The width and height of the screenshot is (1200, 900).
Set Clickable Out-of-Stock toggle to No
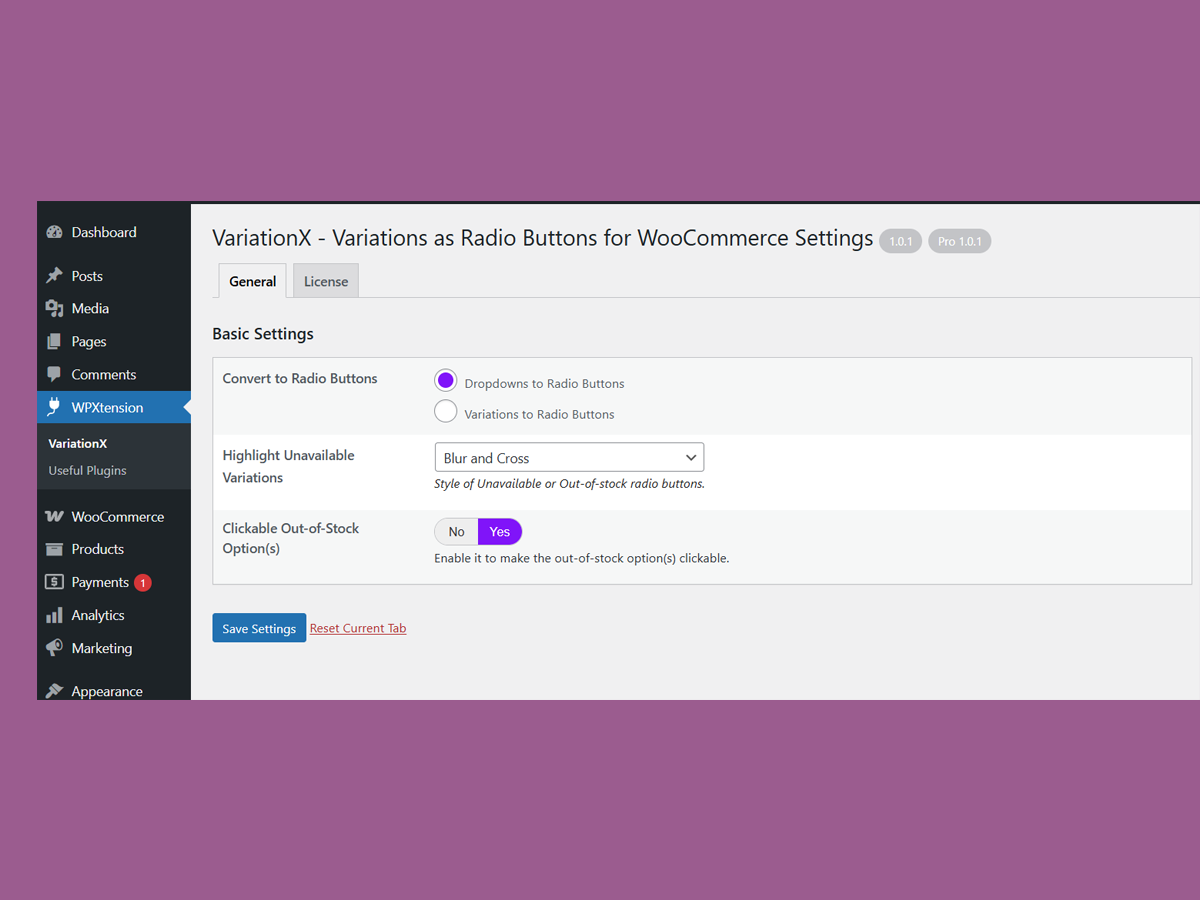click(456, 532)
